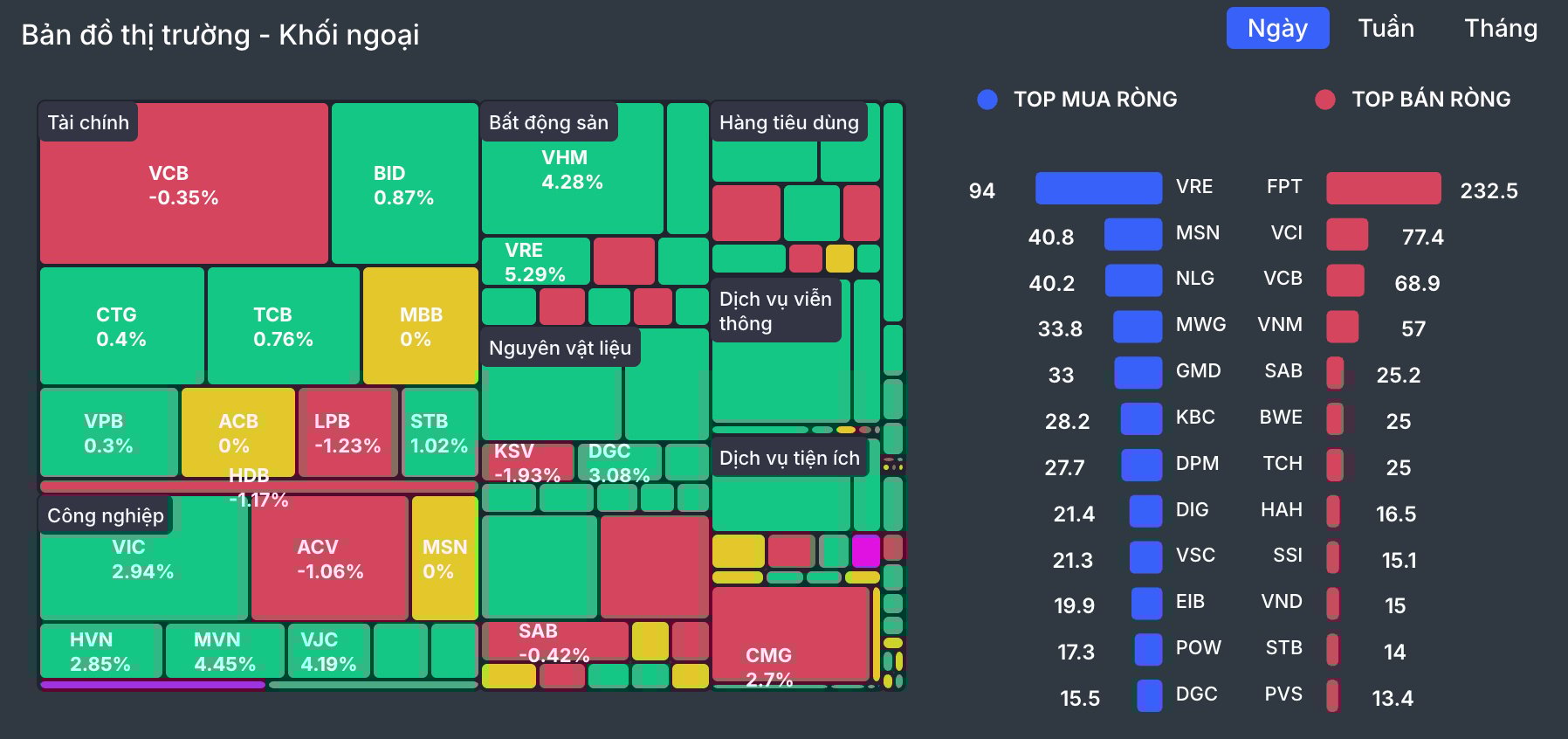Click the MBB 0% yellow tile

click(x=421, y=326)
